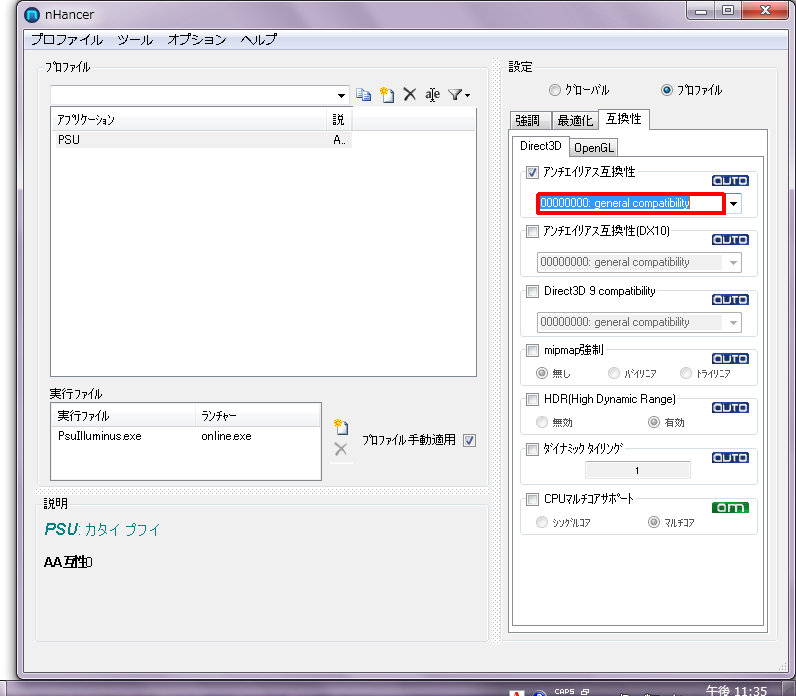
Task: Click the 説 column header in profile list
Action: (339, 120)
